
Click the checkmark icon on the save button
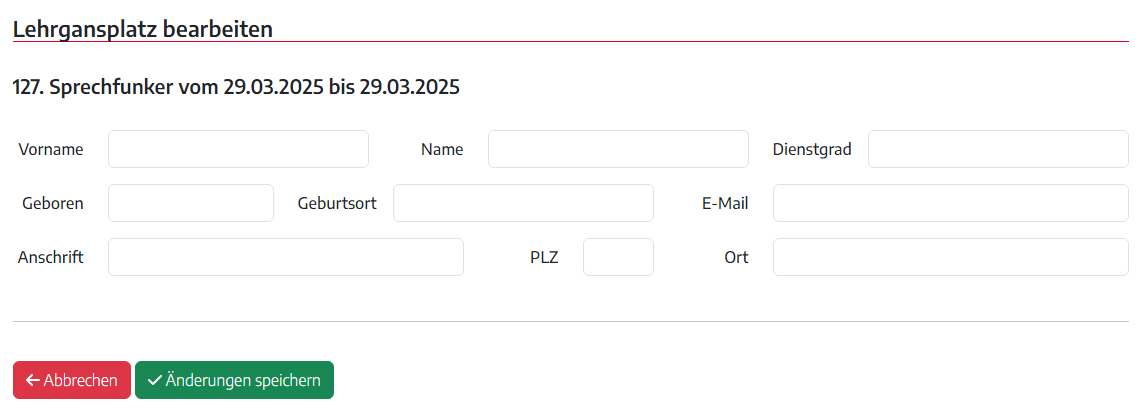coord(154,380)
